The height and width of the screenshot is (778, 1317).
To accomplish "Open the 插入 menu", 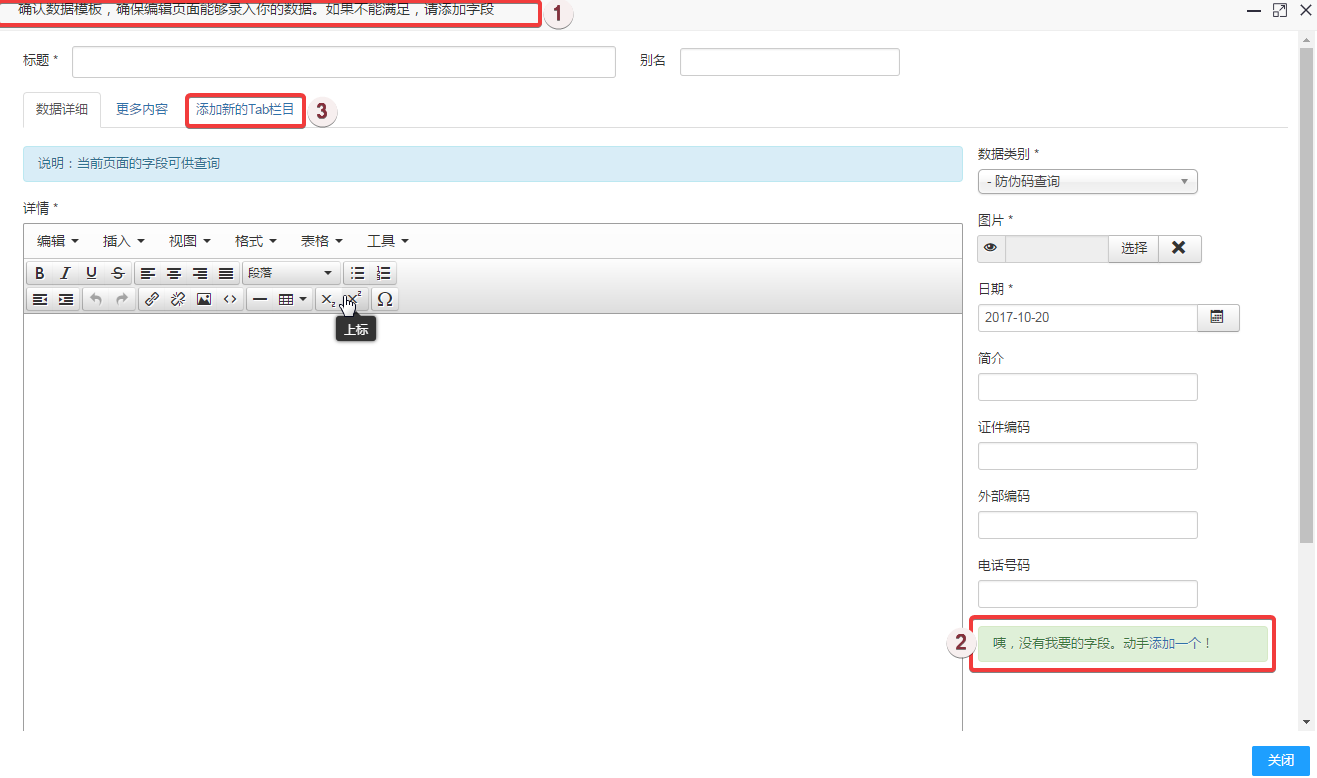I will pos(124,241).
